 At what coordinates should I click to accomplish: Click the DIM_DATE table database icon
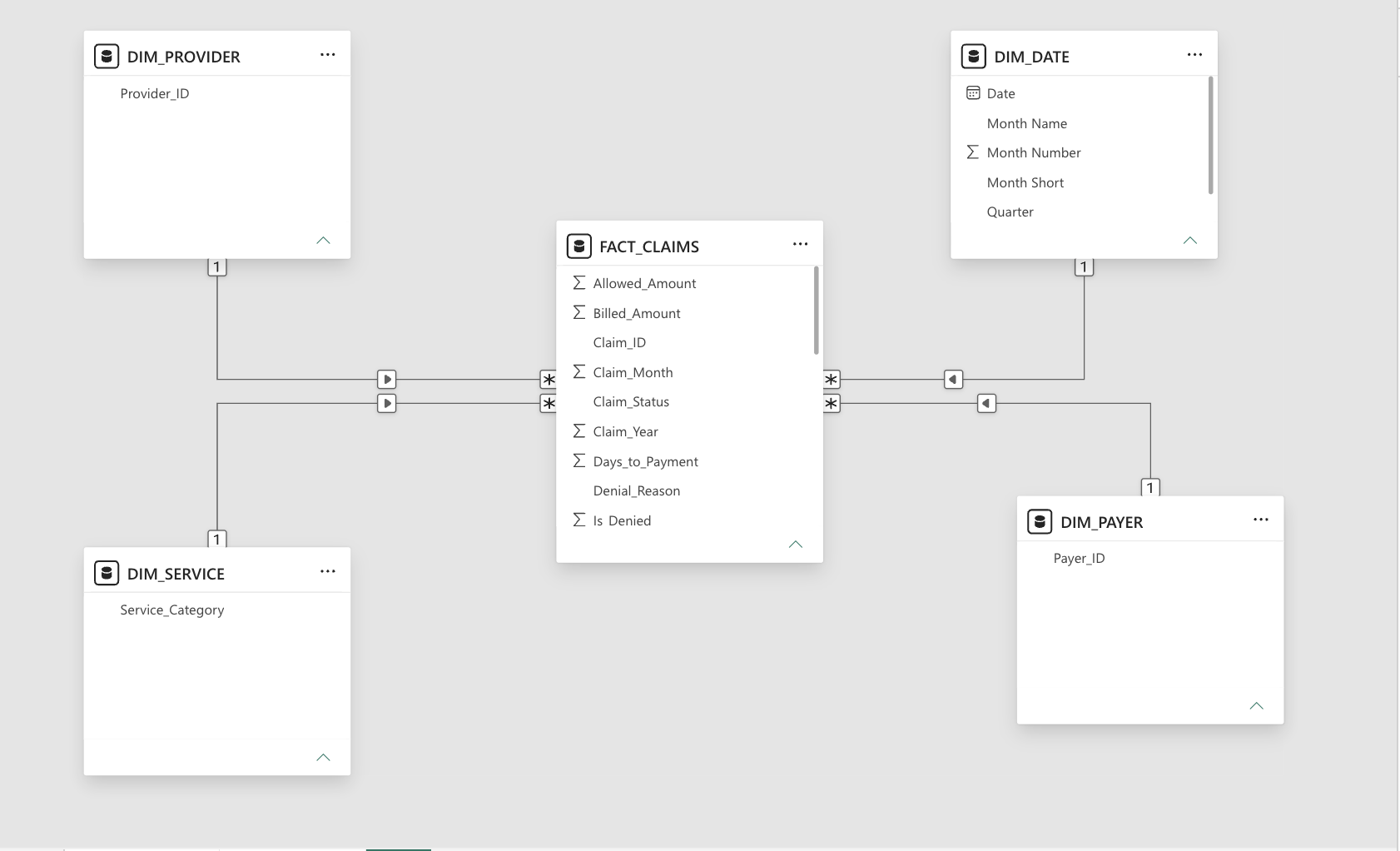[973, 57]
